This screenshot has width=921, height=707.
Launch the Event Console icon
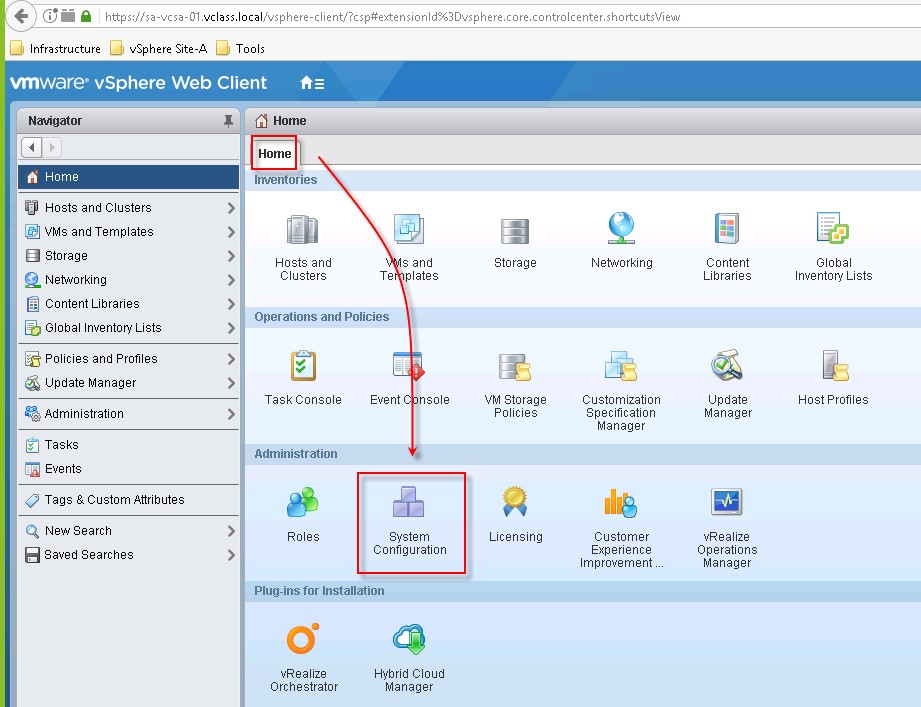tap(409, 366)
